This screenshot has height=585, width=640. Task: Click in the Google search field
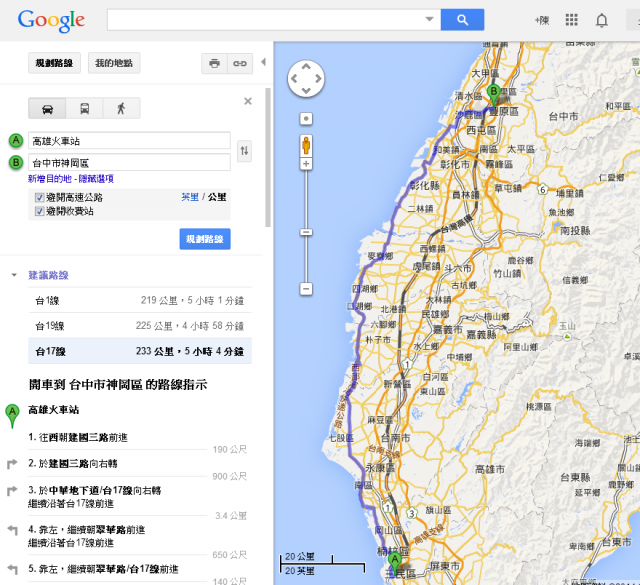(x=265, y=20)
